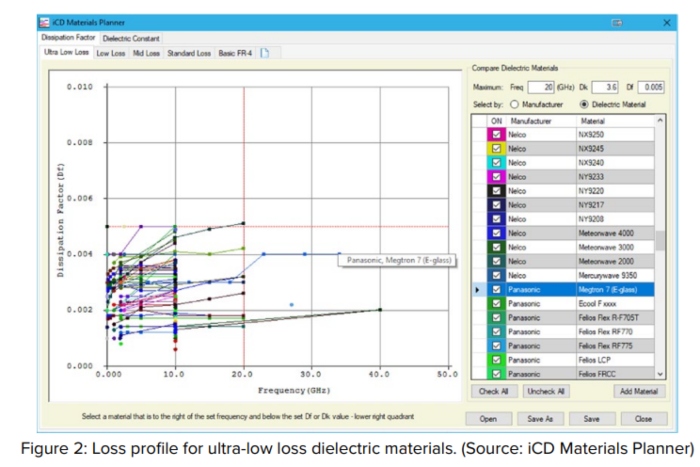Toggle the Felios LCP checkbox
The image size is (700, 467).
point(496,360)
